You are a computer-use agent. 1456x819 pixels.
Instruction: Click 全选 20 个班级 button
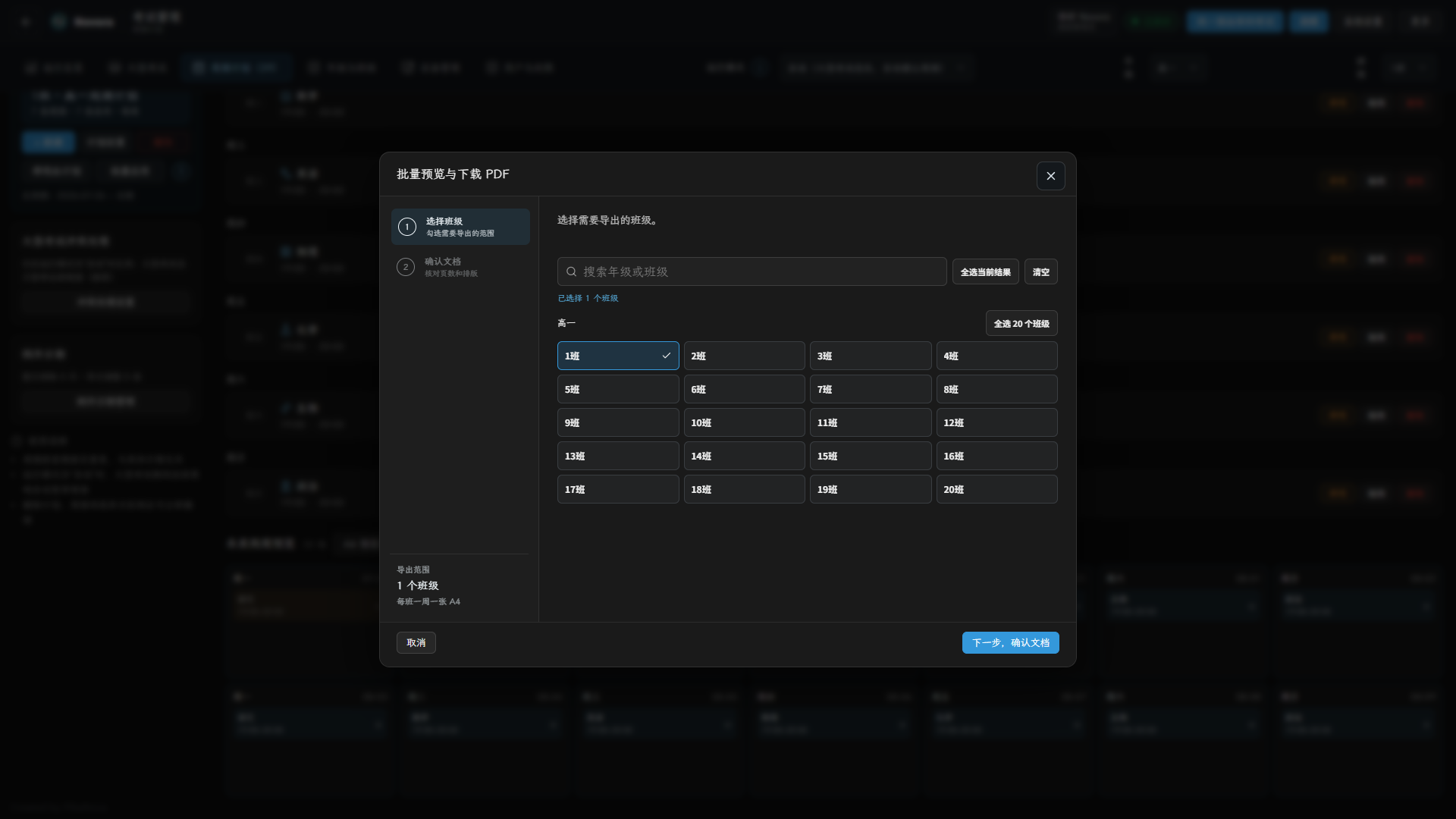[1021, 323]
